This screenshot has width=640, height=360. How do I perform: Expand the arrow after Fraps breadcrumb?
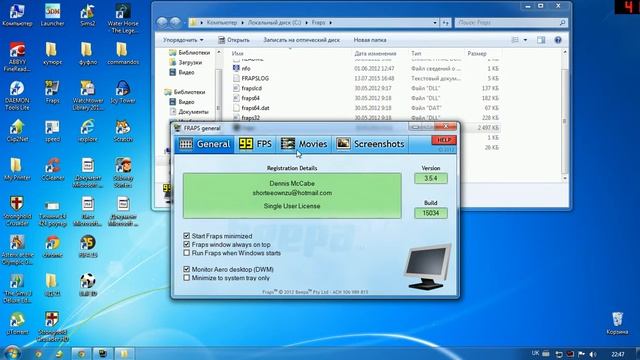click(x=330, y=23)
